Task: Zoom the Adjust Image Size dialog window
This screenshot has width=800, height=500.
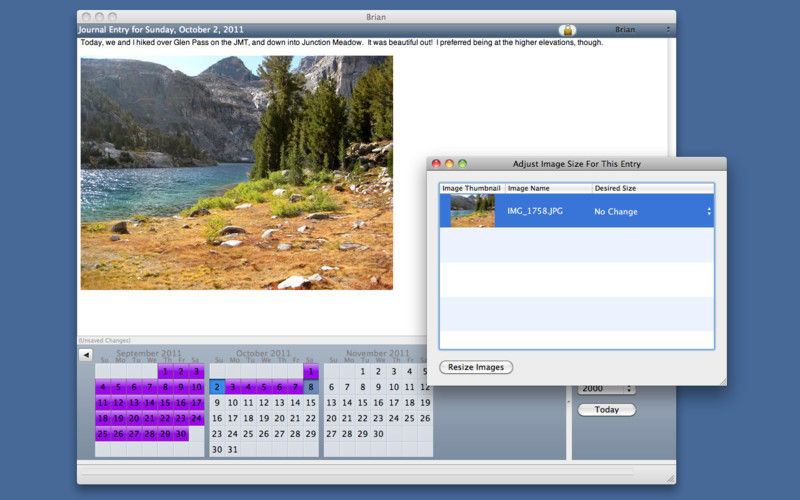Action: pos(462,164)
